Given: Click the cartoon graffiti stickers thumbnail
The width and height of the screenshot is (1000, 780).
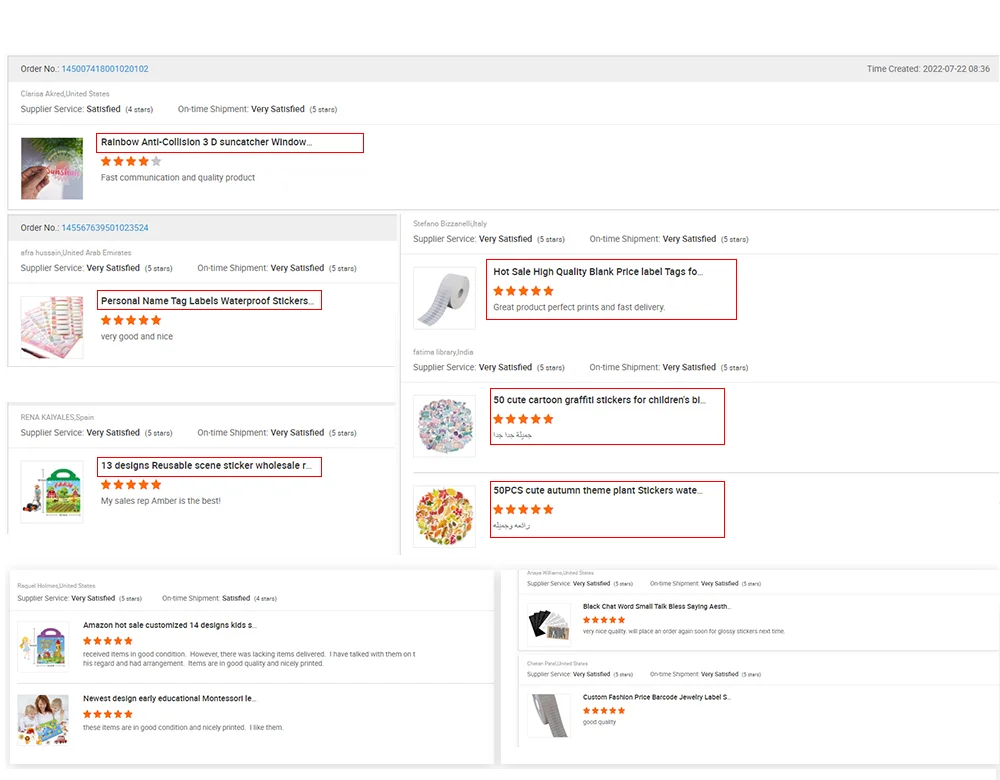Looking at the screenshot, I should click(444, 426).
